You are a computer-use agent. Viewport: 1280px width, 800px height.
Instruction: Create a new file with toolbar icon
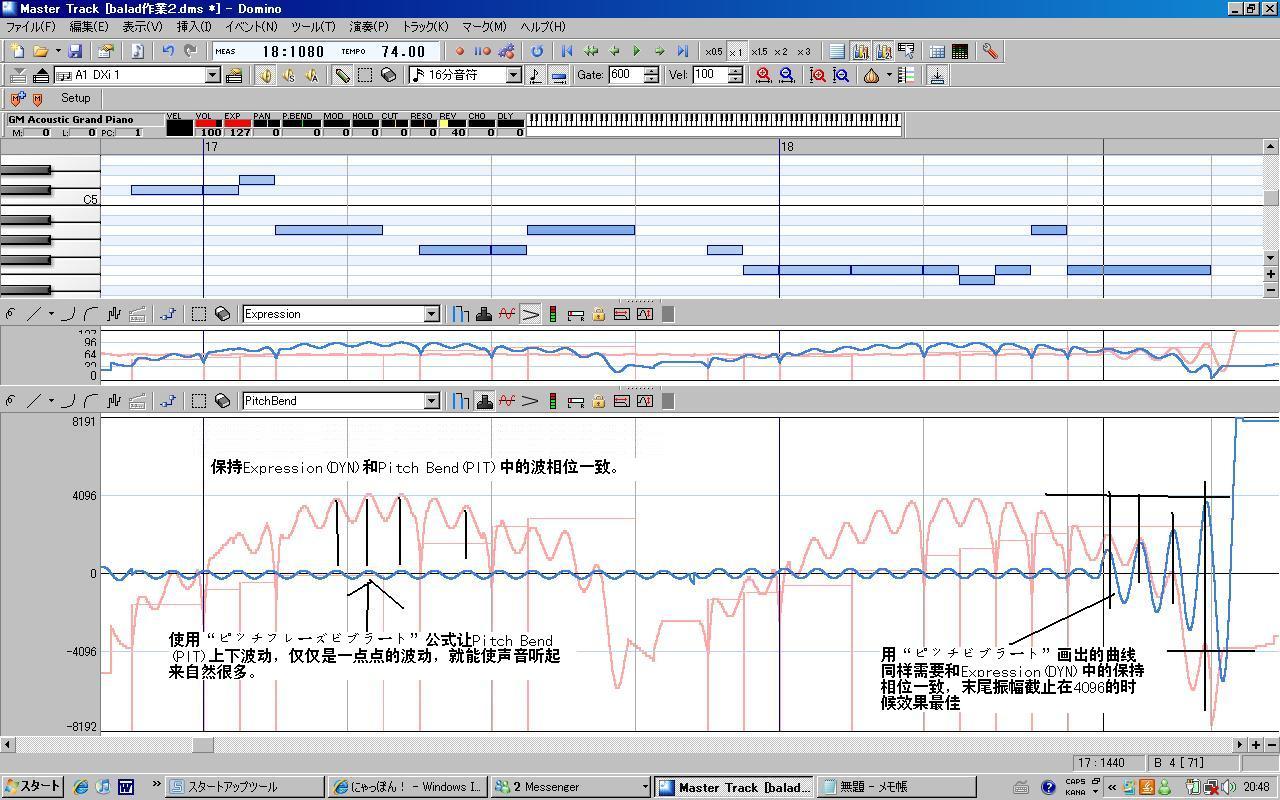click(17, 51)
